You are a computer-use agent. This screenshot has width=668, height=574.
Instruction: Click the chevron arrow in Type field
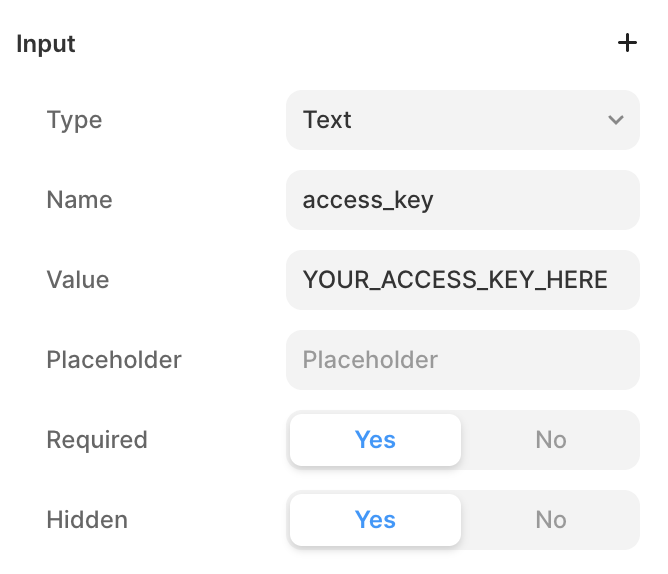616,120
